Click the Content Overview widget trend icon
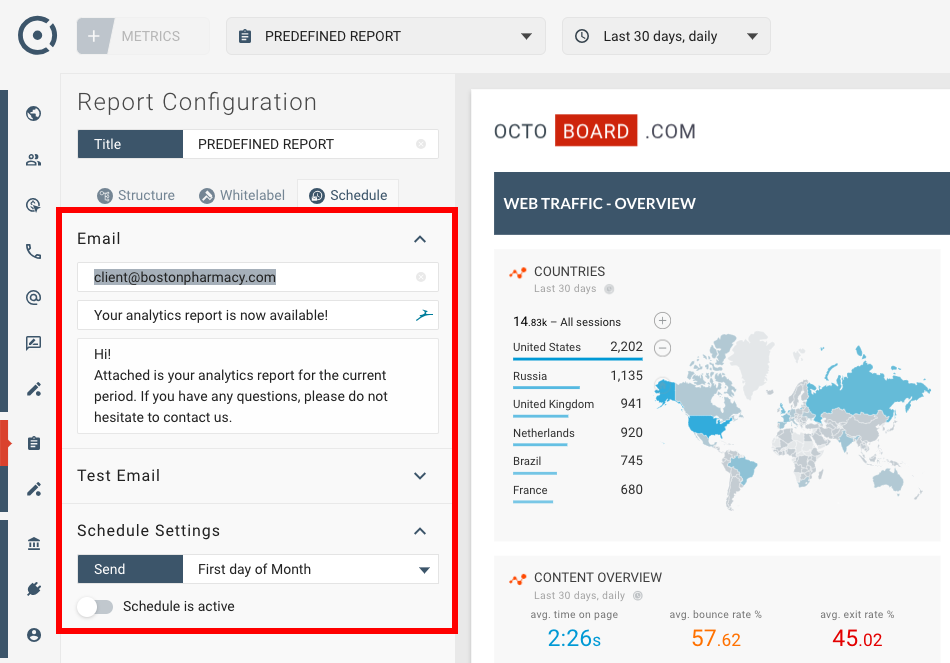950x663 pixels. (517, 580)
